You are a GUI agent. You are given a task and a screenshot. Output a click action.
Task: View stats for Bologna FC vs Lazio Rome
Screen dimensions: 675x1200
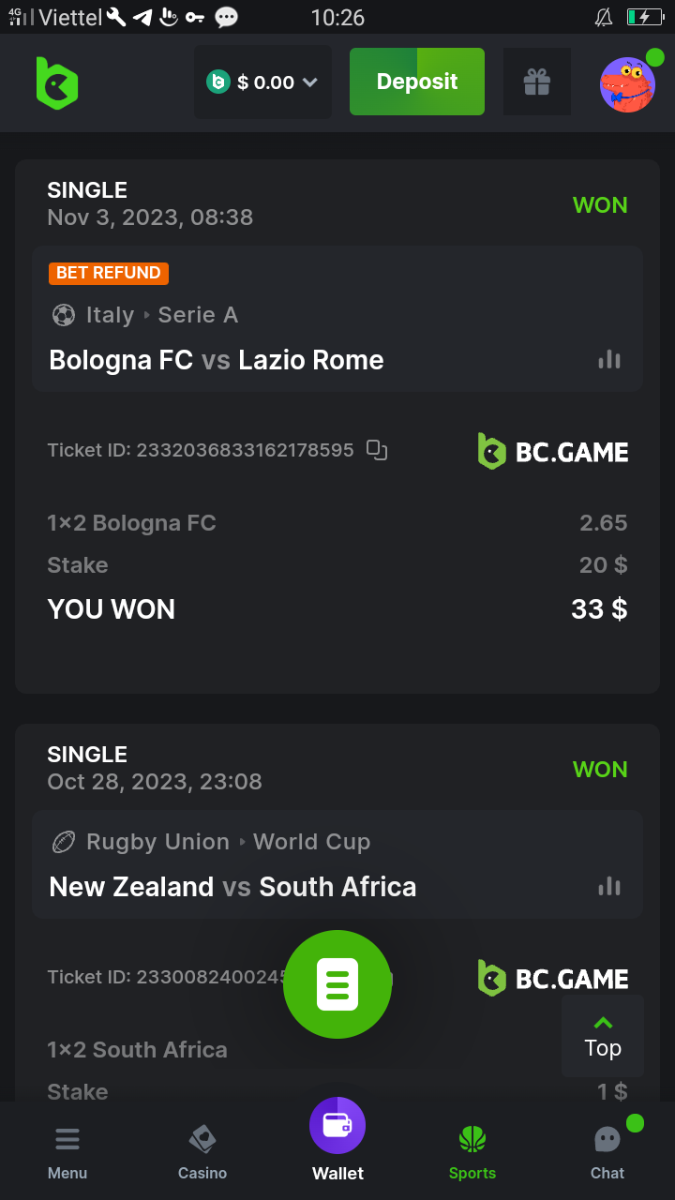point(609,360)
